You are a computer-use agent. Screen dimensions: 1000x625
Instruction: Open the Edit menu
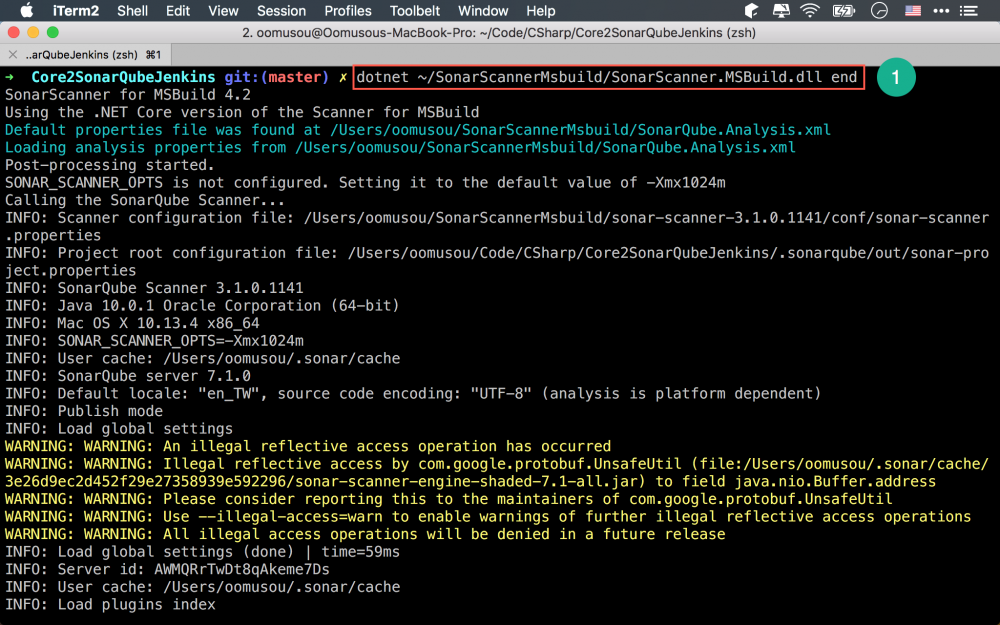178,11
